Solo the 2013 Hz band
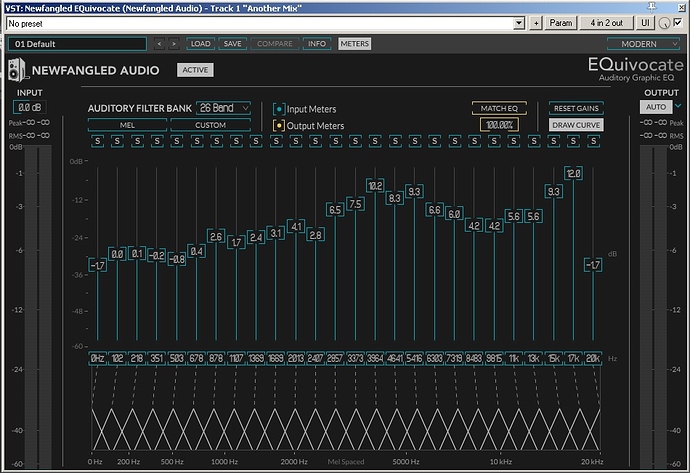The height and width of the screenshot is (473, 690). click(296, 141)
